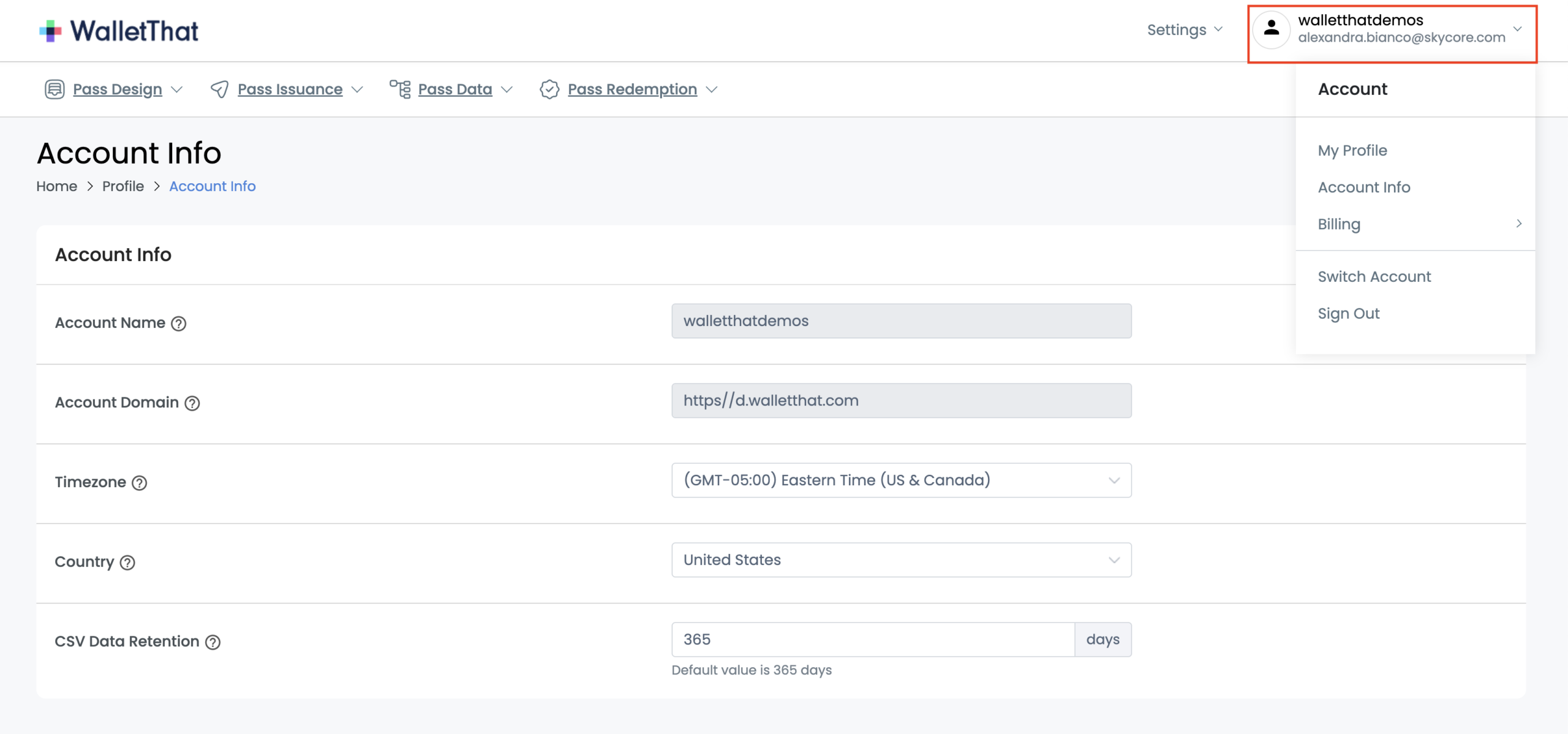
Task: Click help icon beside Account Domain
Action: tap(192, 403)
